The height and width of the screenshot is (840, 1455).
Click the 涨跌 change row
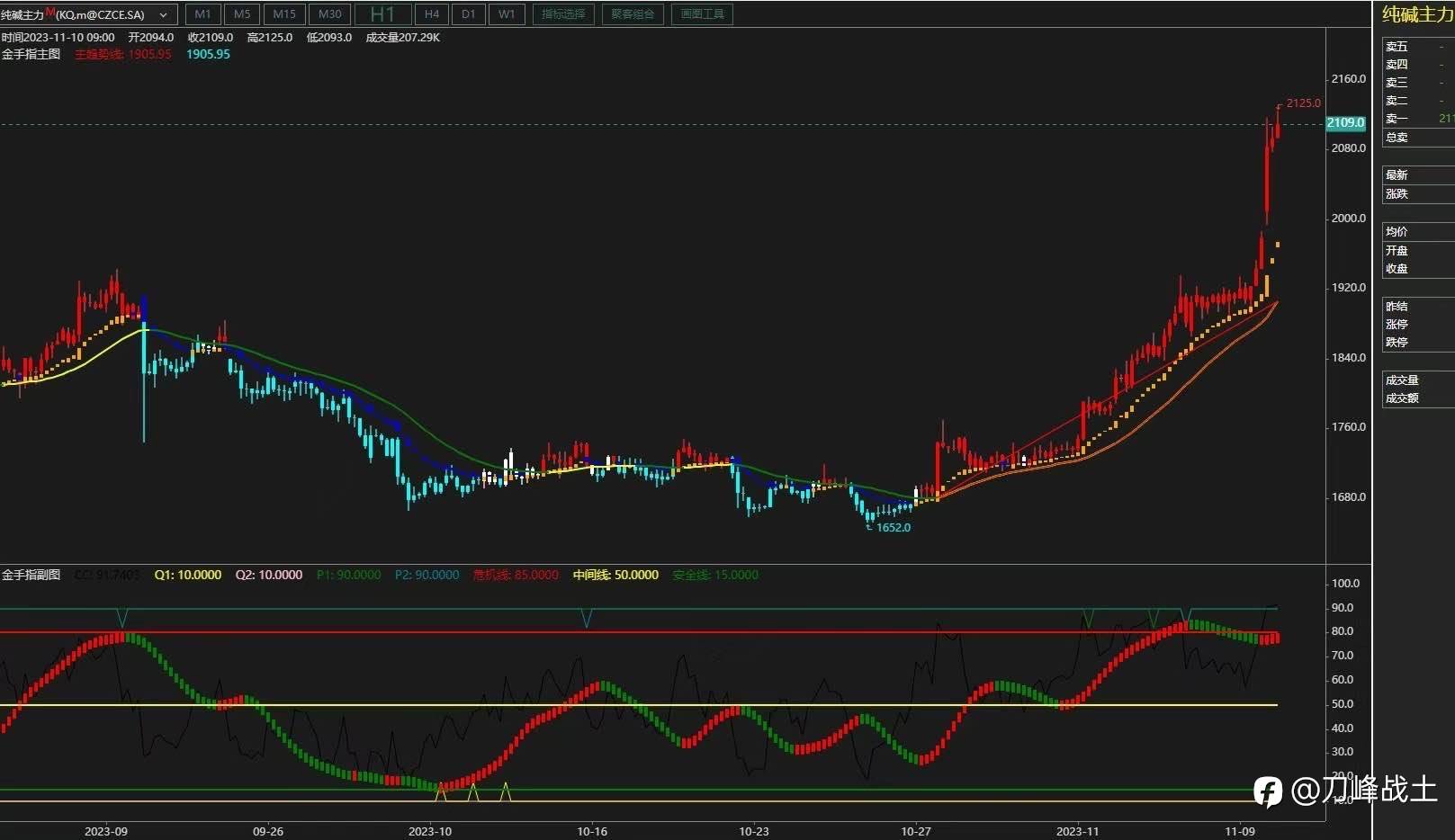tap(1419, 194)
